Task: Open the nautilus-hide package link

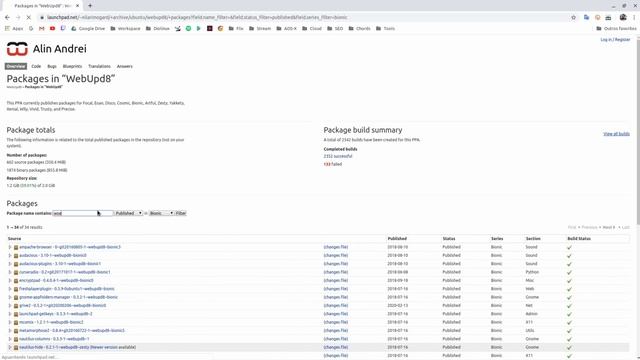Action: (78, 347)
